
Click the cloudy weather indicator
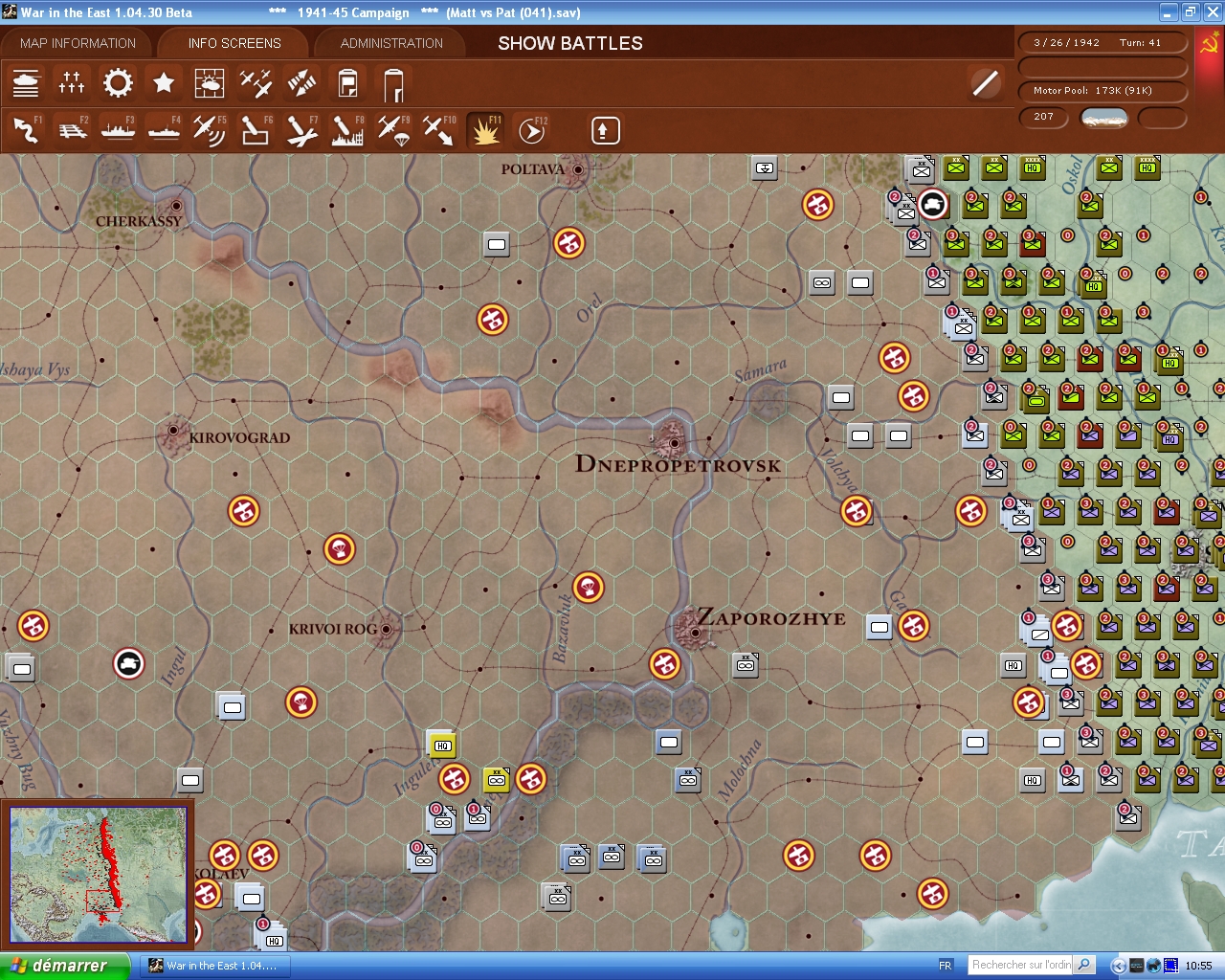coord(1103,118)
